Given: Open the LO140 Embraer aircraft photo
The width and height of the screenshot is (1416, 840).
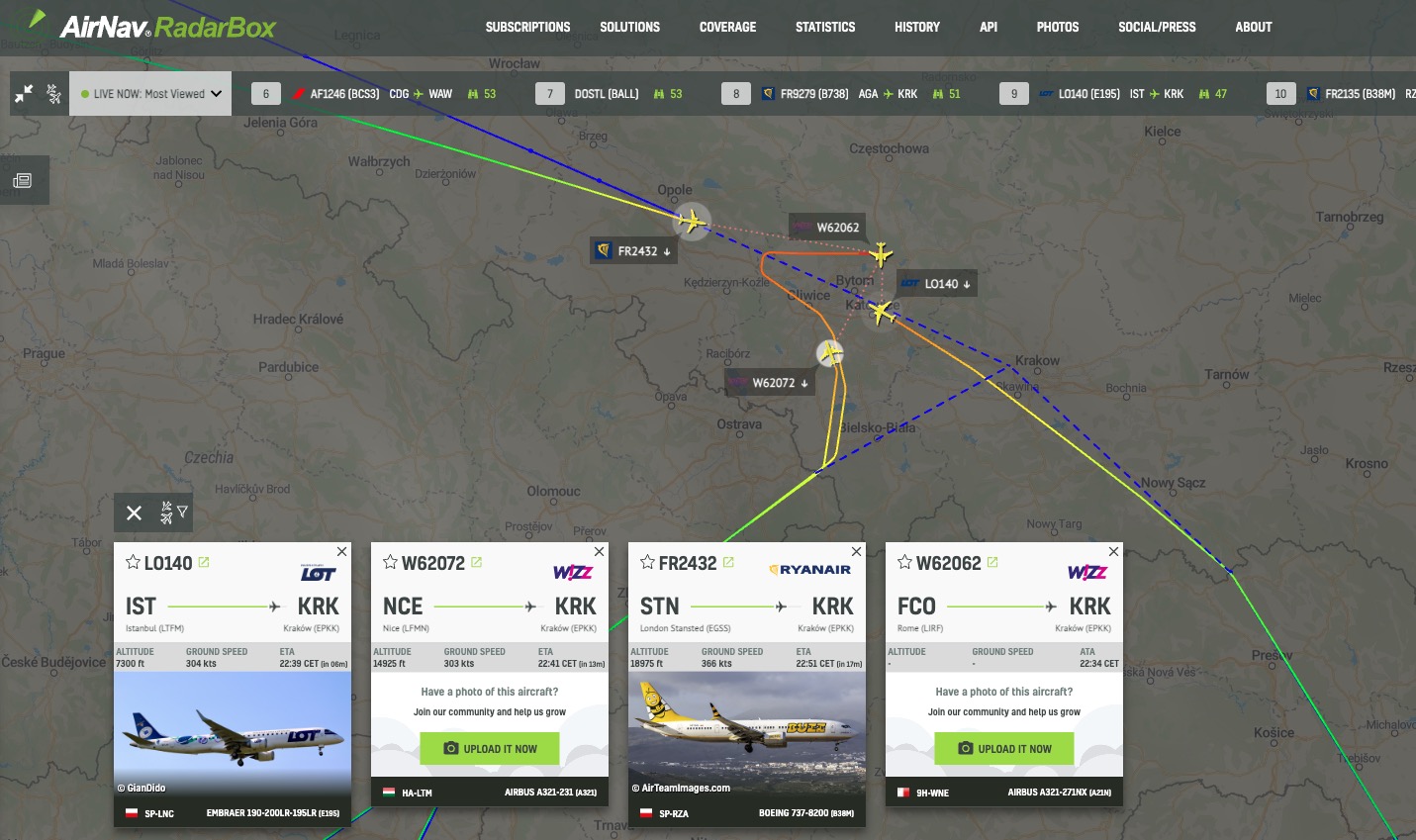Looking at the screenshot, I should click(233, 733).
